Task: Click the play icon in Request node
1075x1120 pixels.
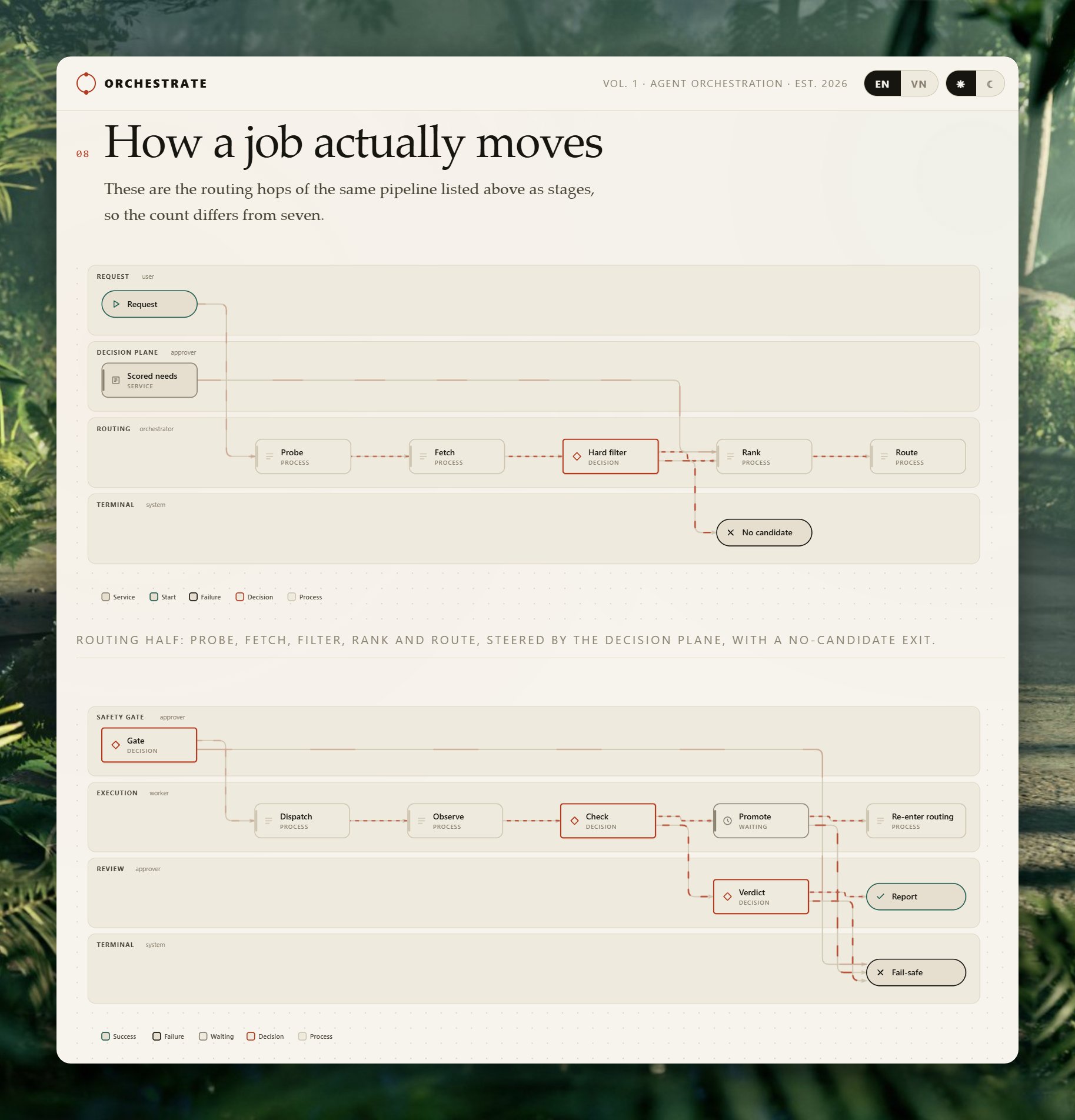Action: click(116, 304)
